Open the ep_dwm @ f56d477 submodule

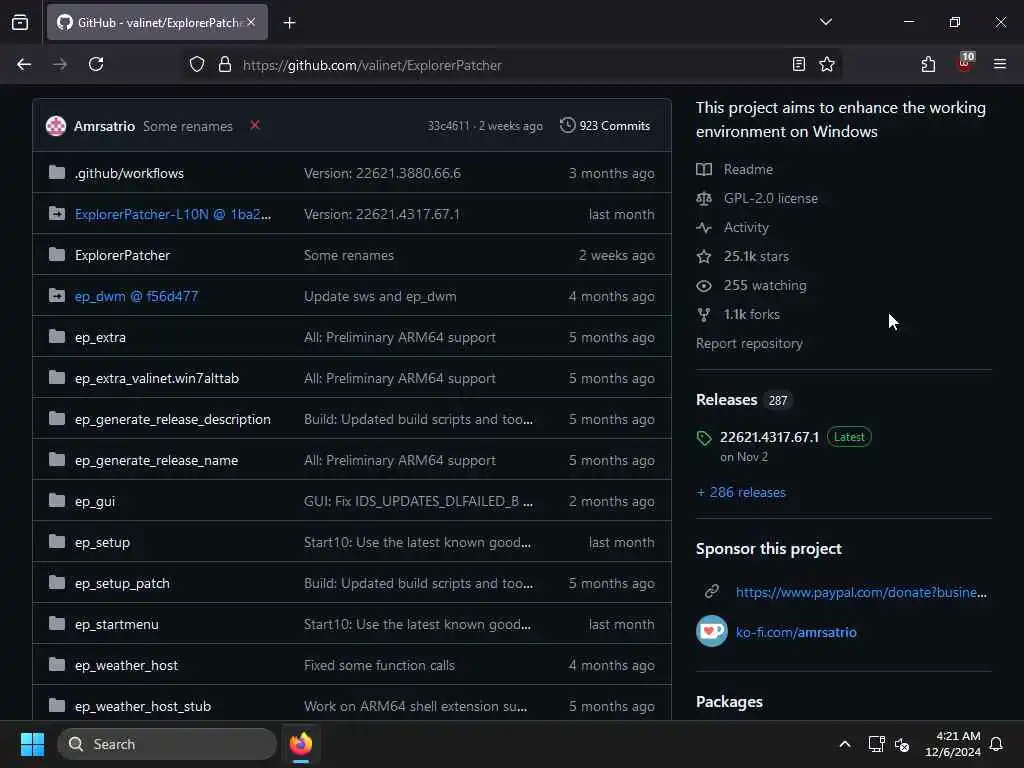pos(136,296)
